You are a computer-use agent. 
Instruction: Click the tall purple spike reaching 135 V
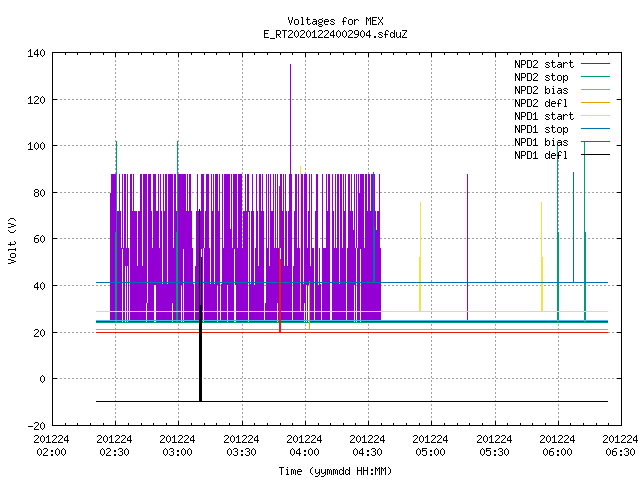[x=291, y=118]
